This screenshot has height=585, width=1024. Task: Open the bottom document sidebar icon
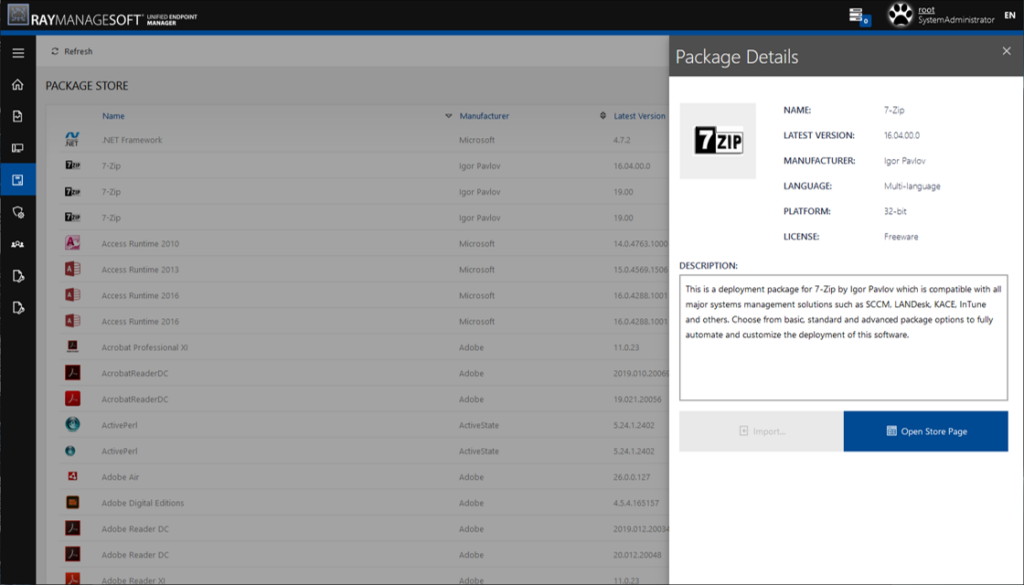pos(18,308)
